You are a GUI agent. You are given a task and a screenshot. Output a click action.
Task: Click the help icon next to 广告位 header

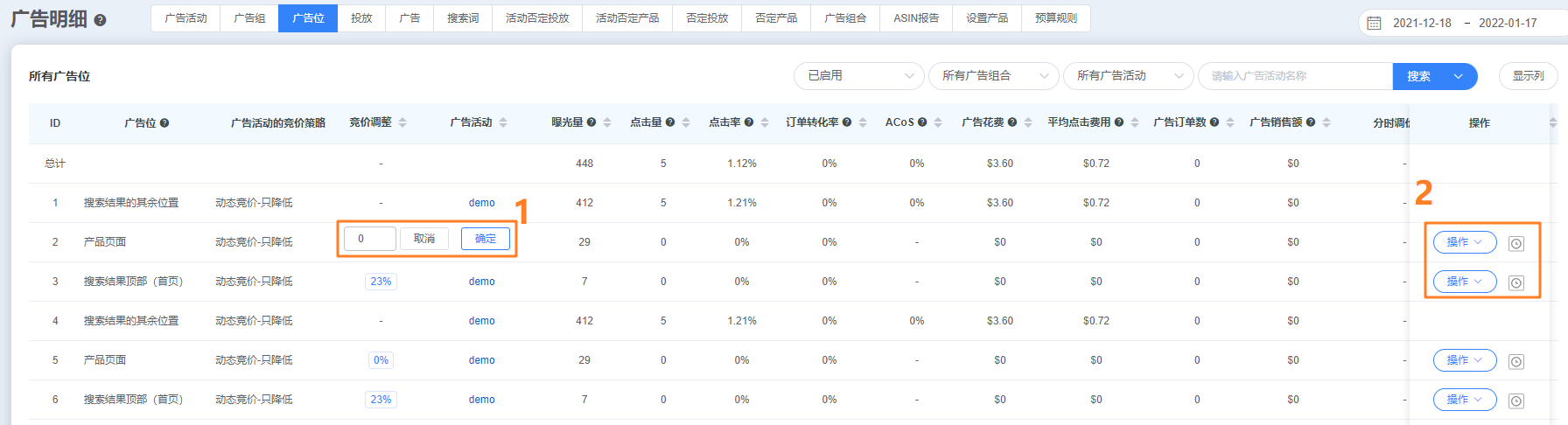(x=164, y=123)
